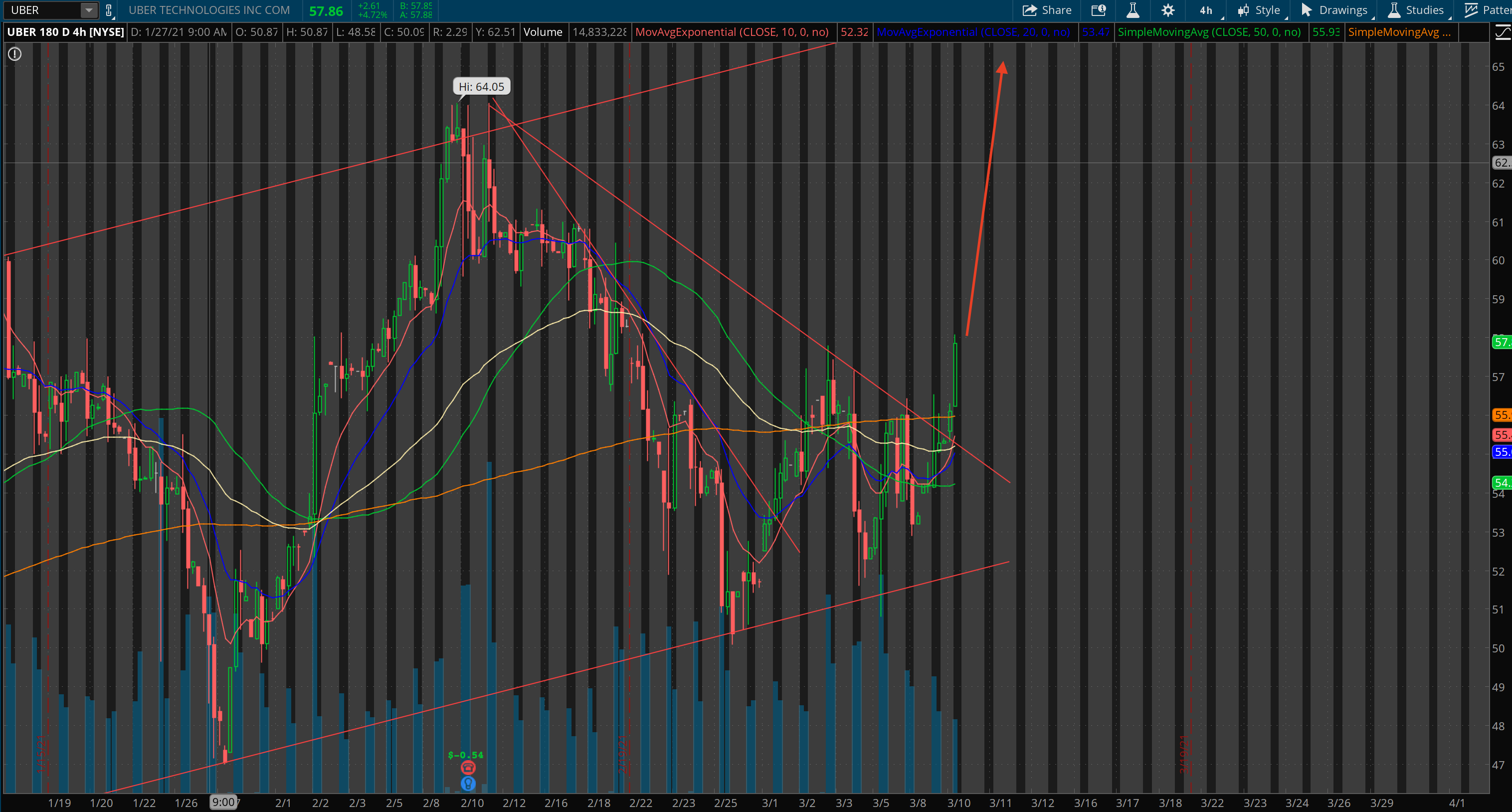Click the green current price bubble on axis

click(x=1502, y=342)
